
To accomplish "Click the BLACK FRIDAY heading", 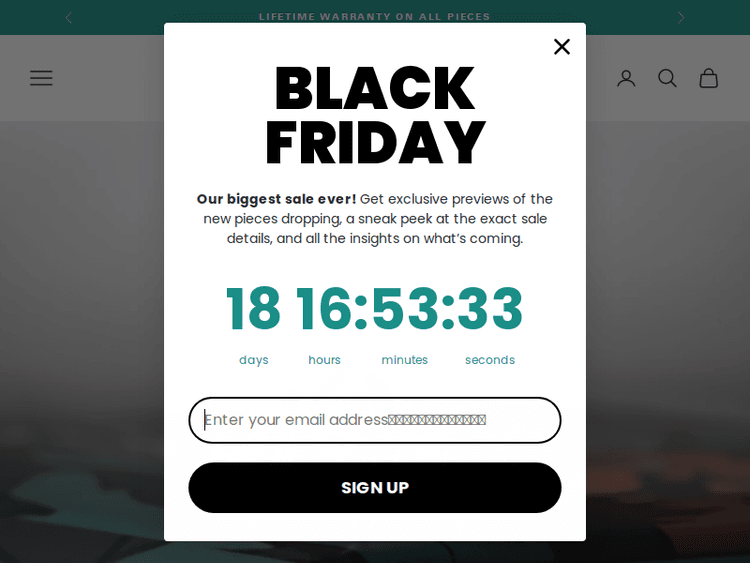I will coord(375,116).
